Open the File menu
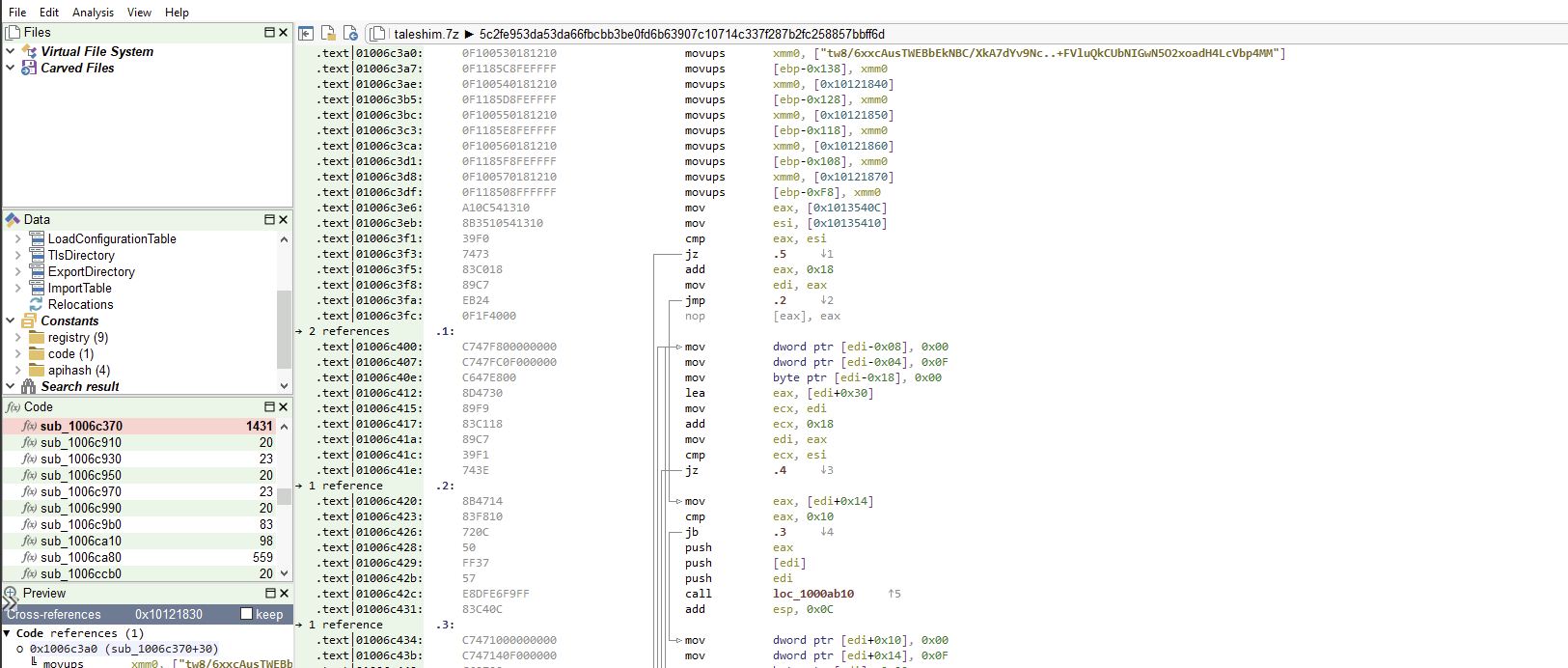1568x668 pixels. pyautogui.click(x=17, y=13)
